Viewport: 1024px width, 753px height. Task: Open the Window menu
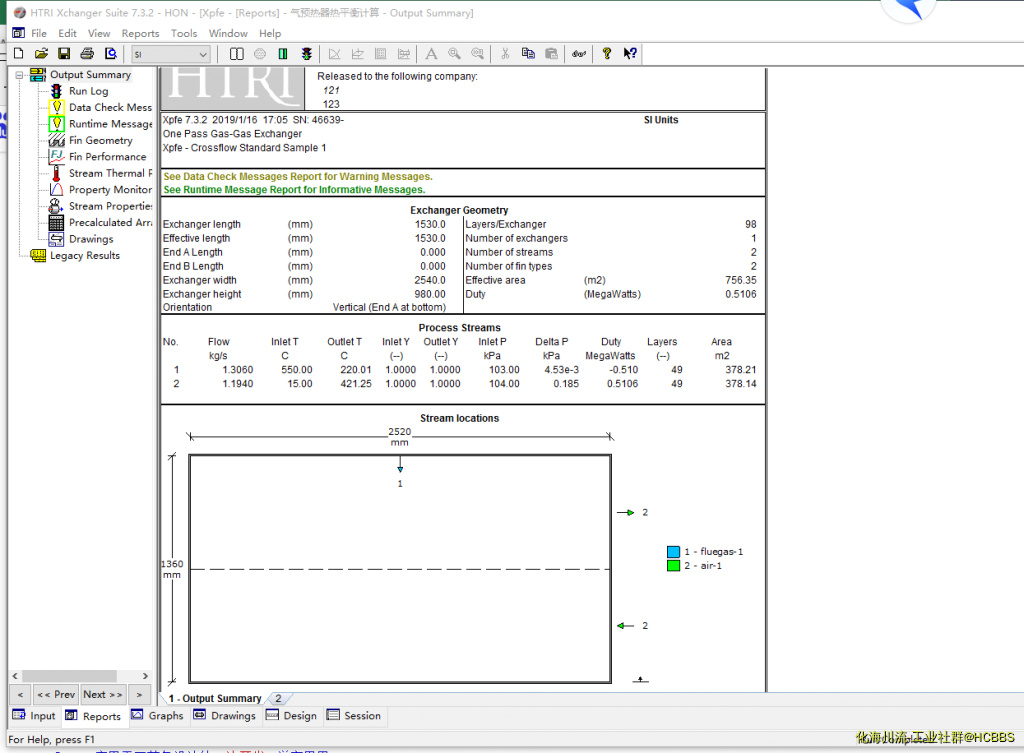point(228,33)
